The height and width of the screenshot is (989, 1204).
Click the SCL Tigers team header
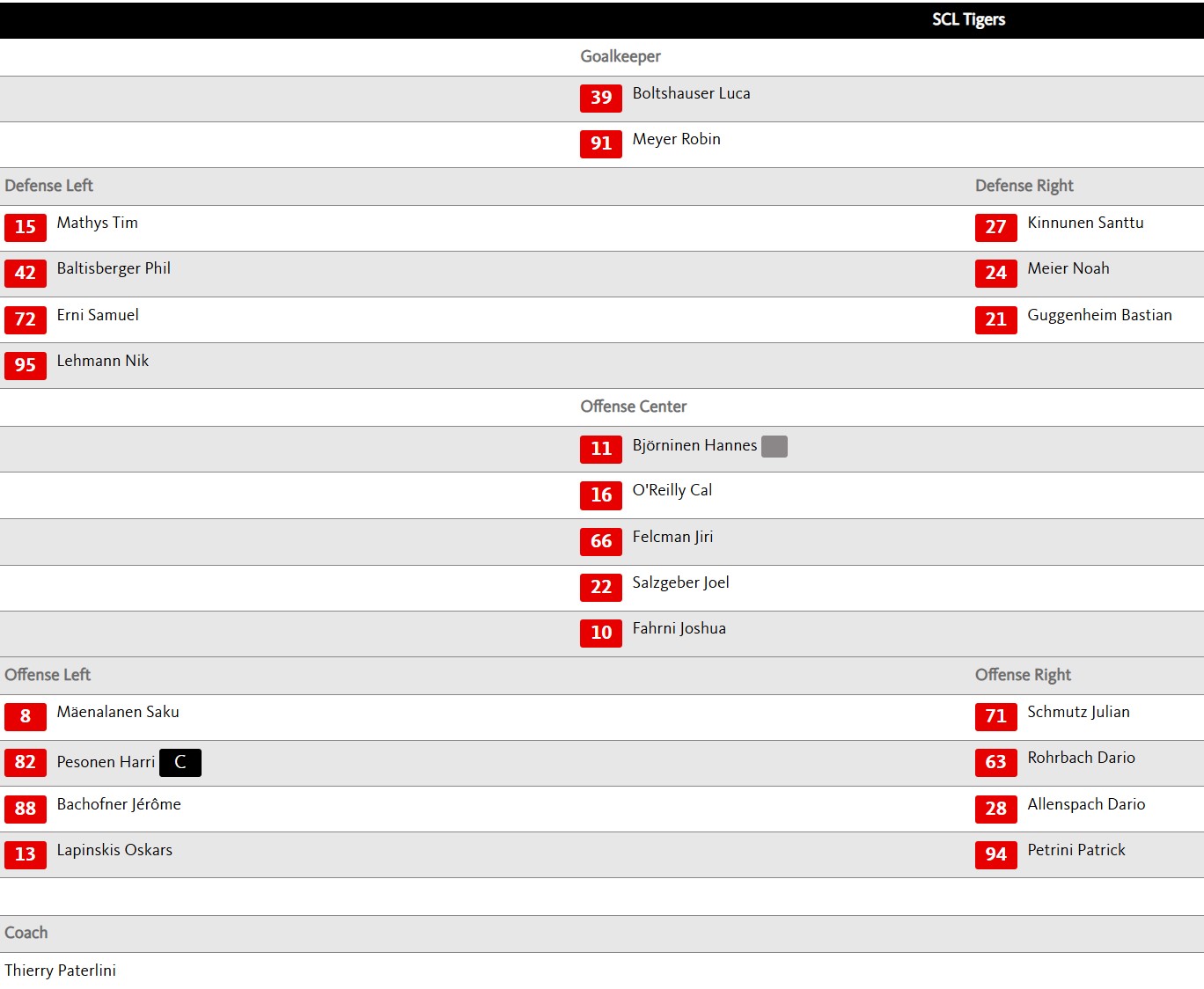pyautogui.click(x=968, y=19)
